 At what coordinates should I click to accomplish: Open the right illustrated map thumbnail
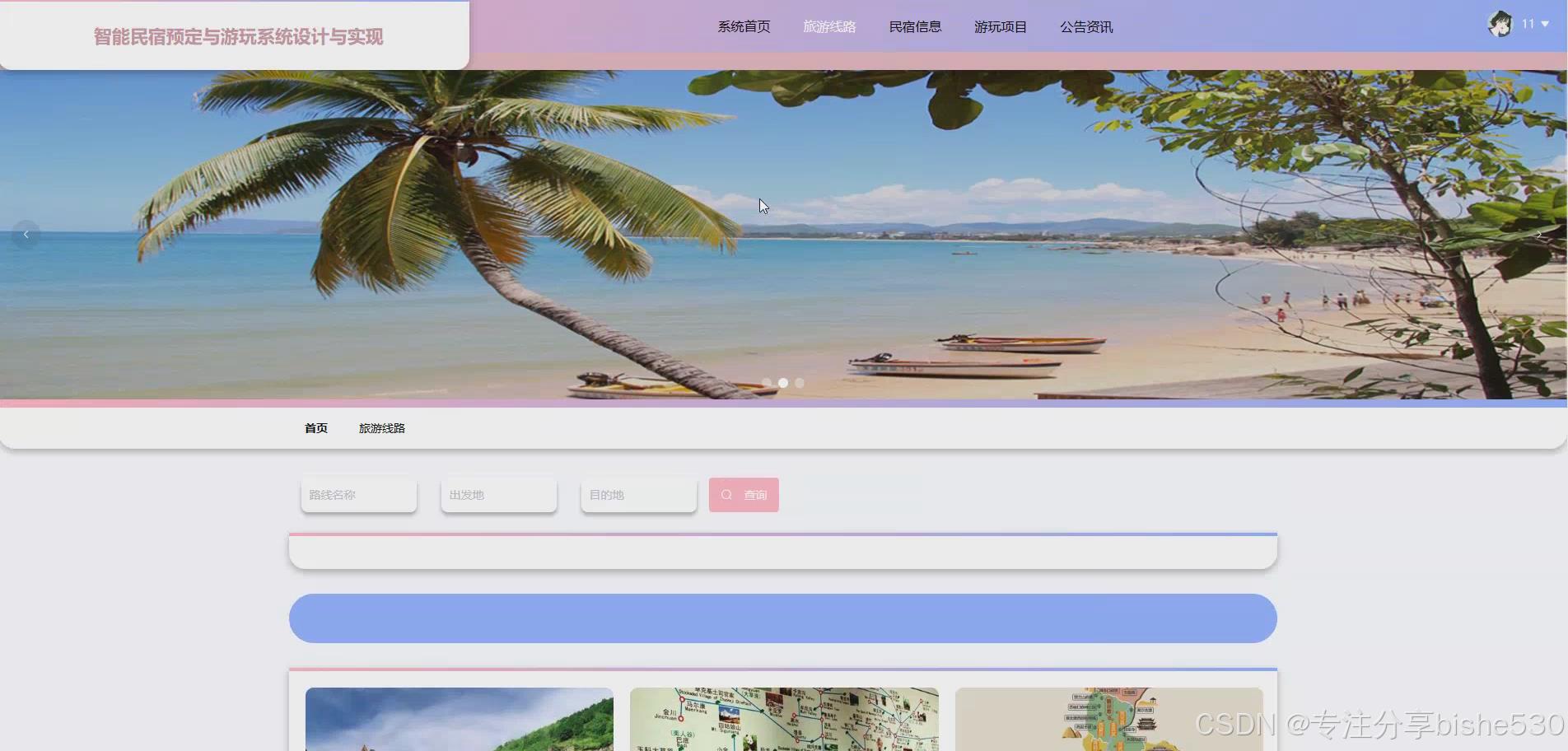point(1109,719)
